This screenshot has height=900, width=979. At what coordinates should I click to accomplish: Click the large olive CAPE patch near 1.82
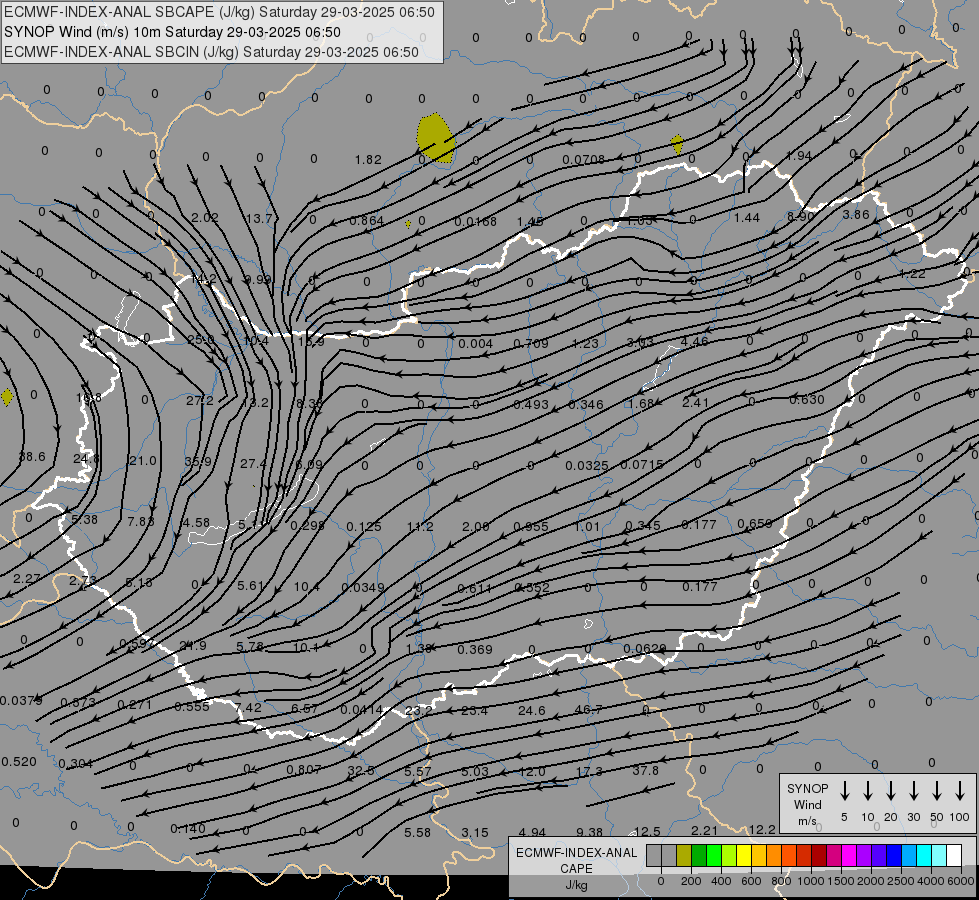tap(435, 138)
